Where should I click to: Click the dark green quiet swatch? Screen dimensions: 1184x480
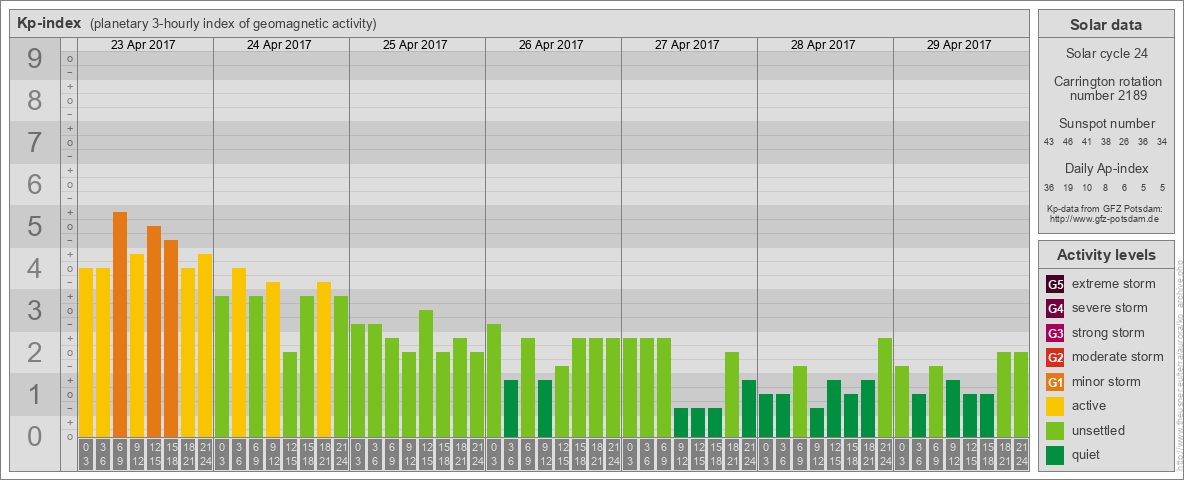[x=1055, y=455]
